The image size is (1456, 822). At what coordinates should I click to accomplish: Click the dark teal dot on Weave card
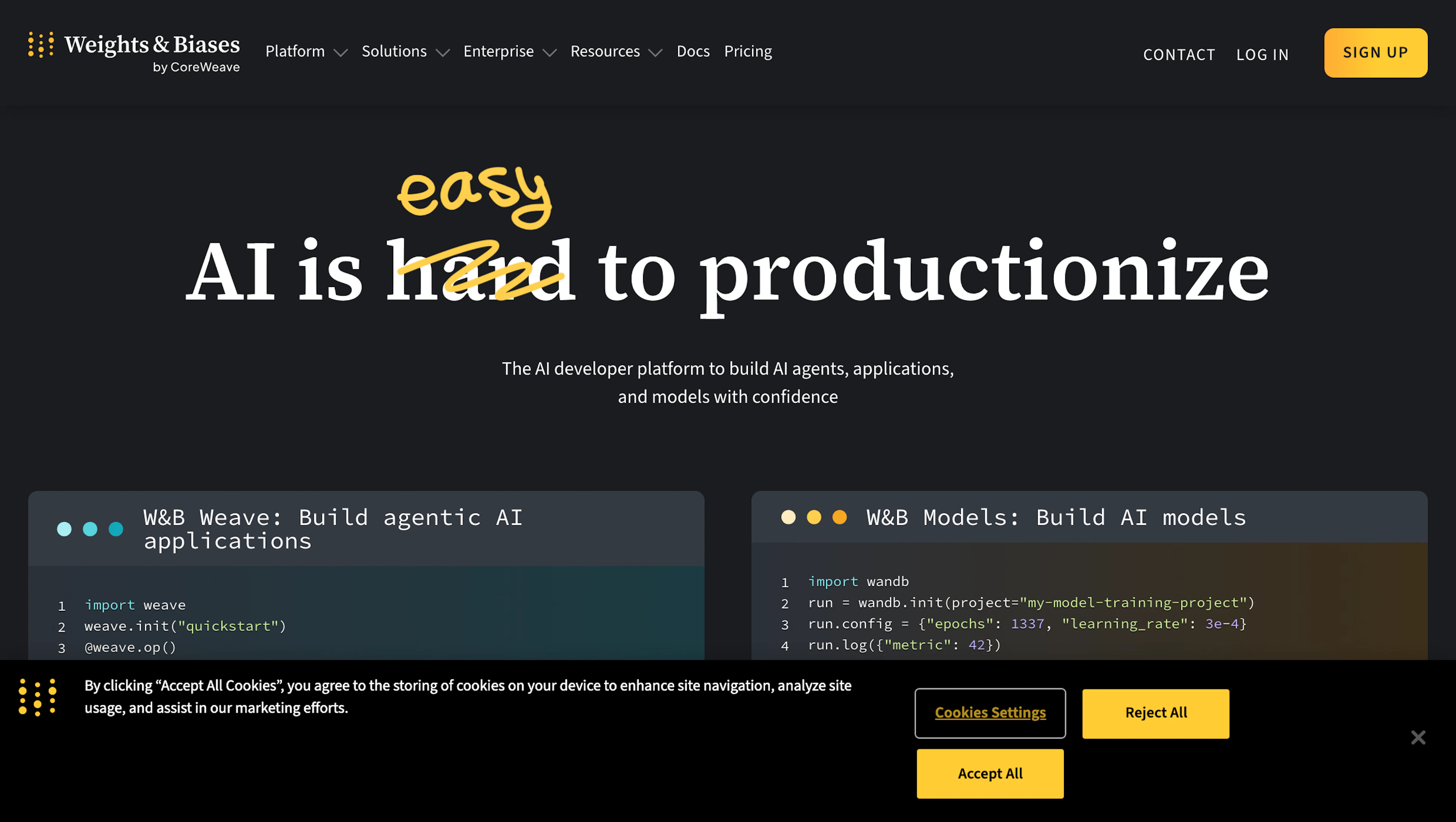[x=116, y=529]
